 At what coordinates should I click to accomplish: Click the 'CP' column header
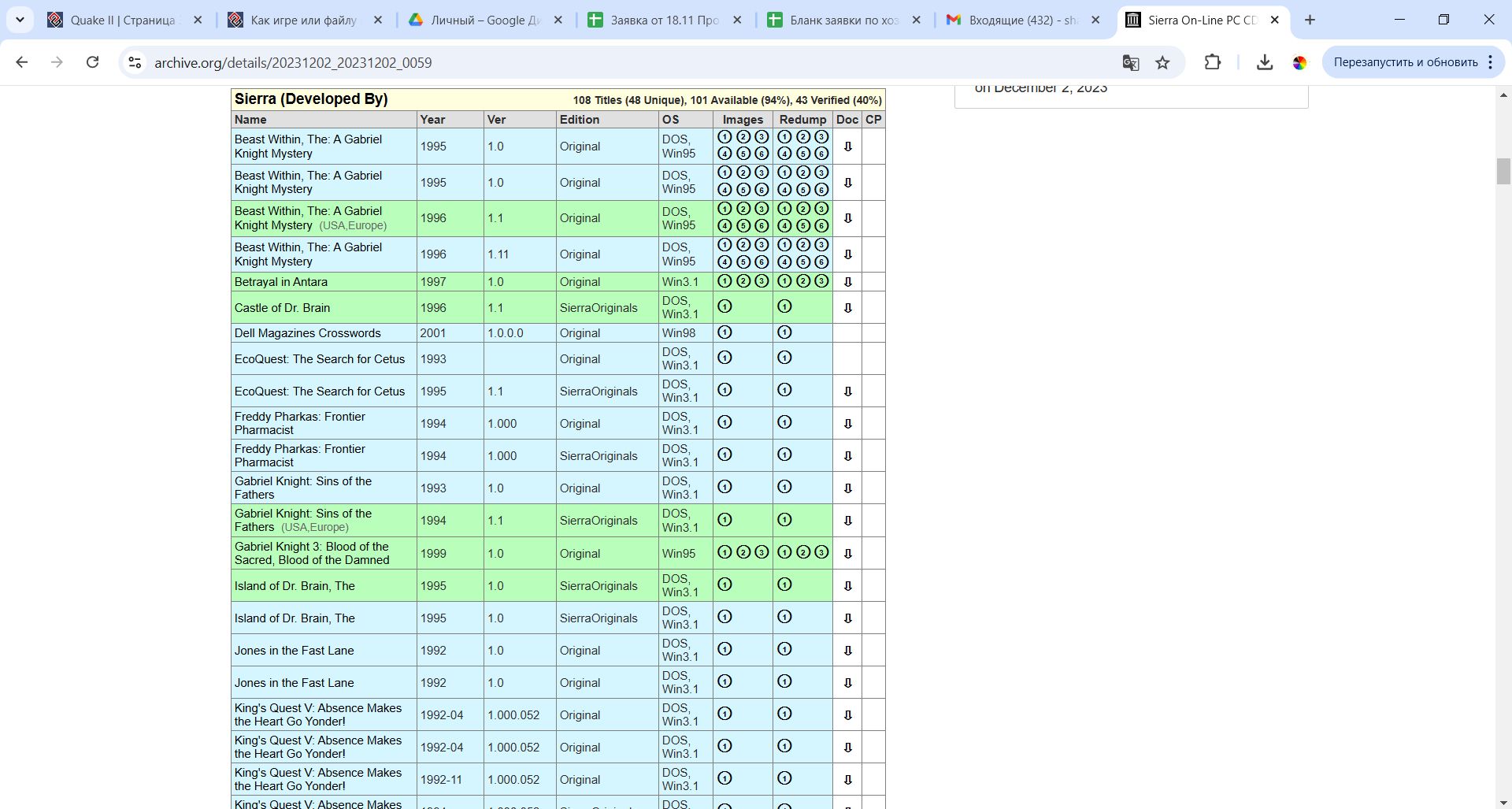[873, 120]
